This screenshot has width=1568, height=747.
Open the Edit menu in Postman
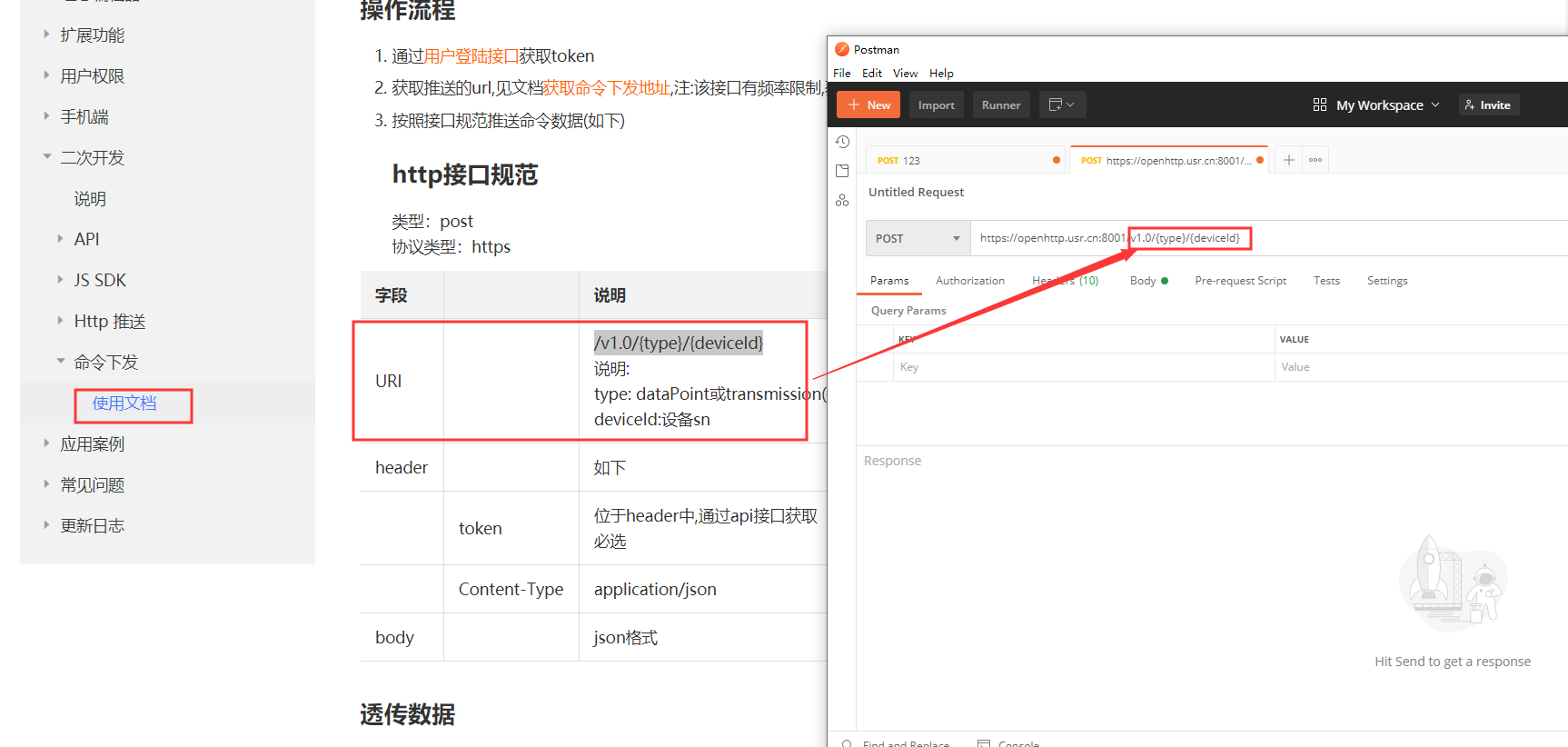pos(871,74)
